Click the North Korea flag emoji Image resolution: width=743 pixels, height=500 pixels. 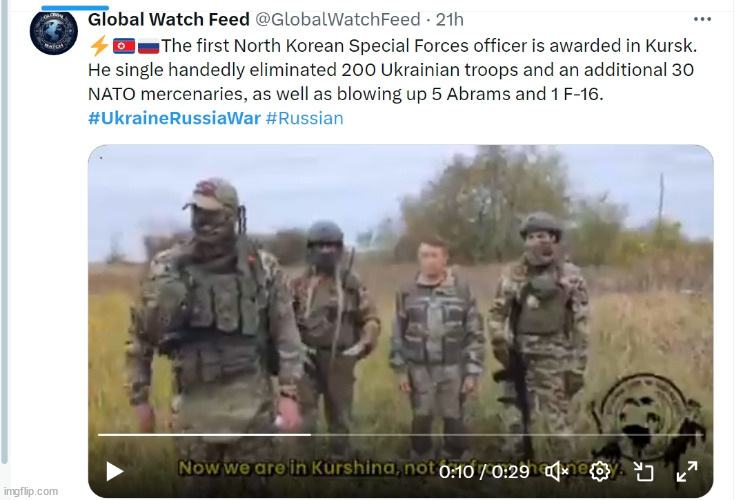click(x=124, y=46)
